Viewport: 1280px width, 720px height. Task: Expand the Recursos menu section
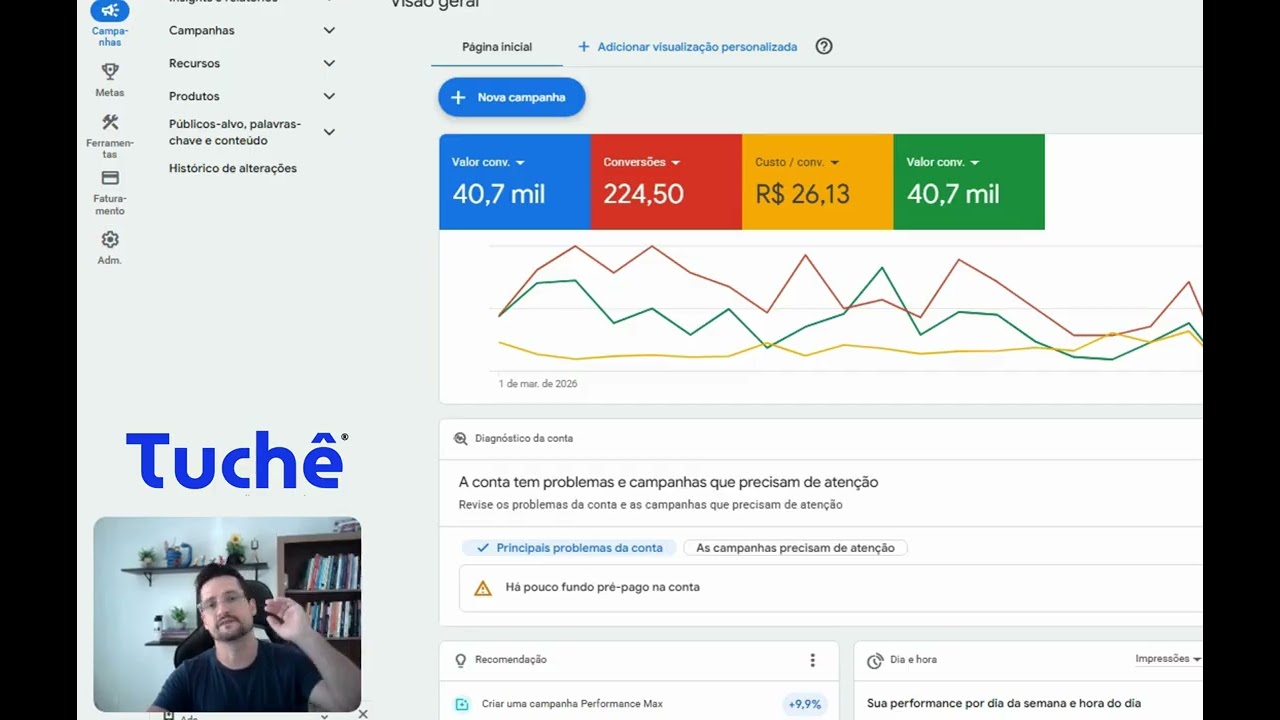pos(329,63)
